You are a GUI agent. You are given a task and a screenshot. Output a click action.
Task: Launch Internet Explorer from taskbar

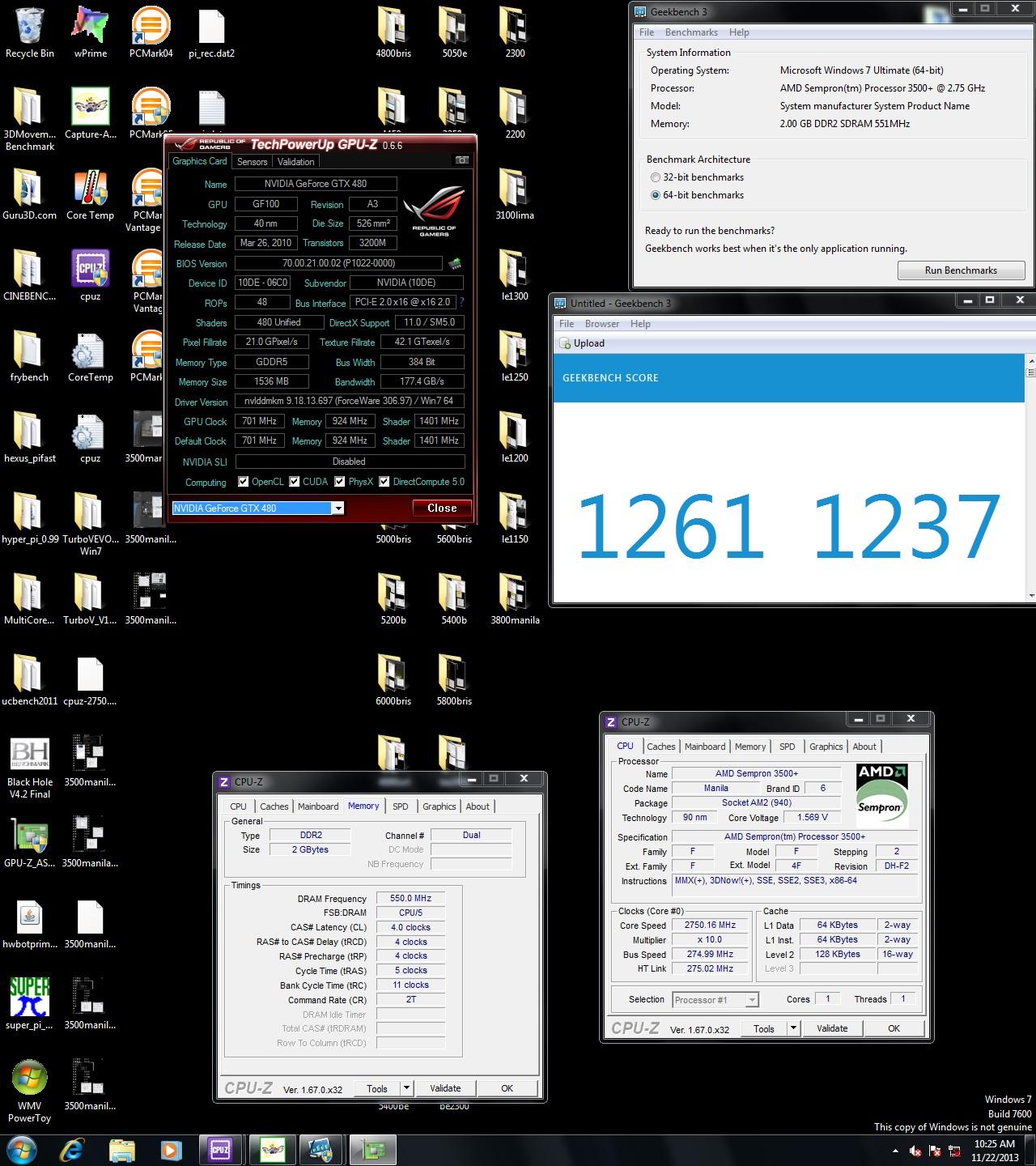click(x=72, y=1149)
